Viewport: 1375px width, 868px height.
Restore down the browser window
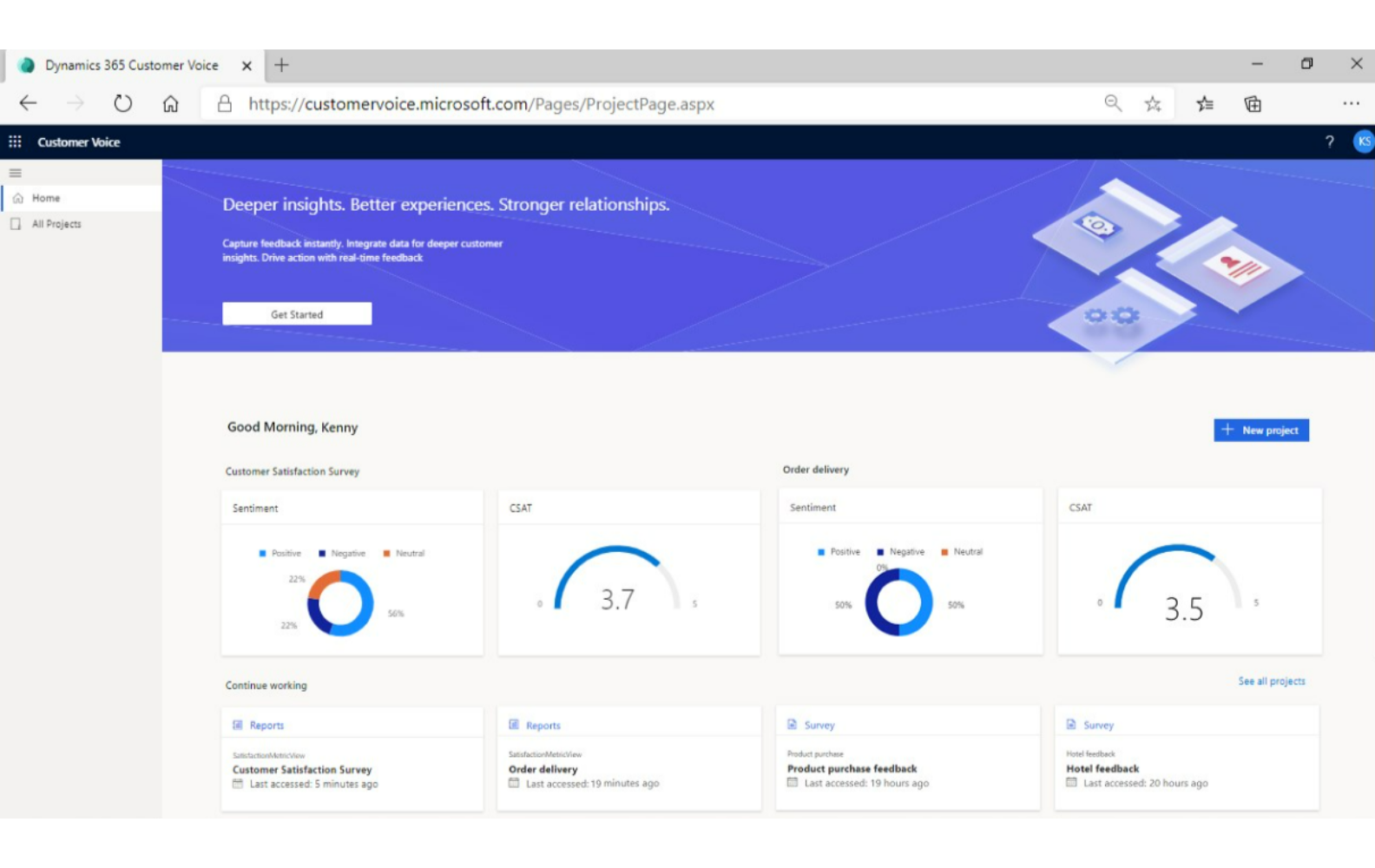click(1306, 63)
